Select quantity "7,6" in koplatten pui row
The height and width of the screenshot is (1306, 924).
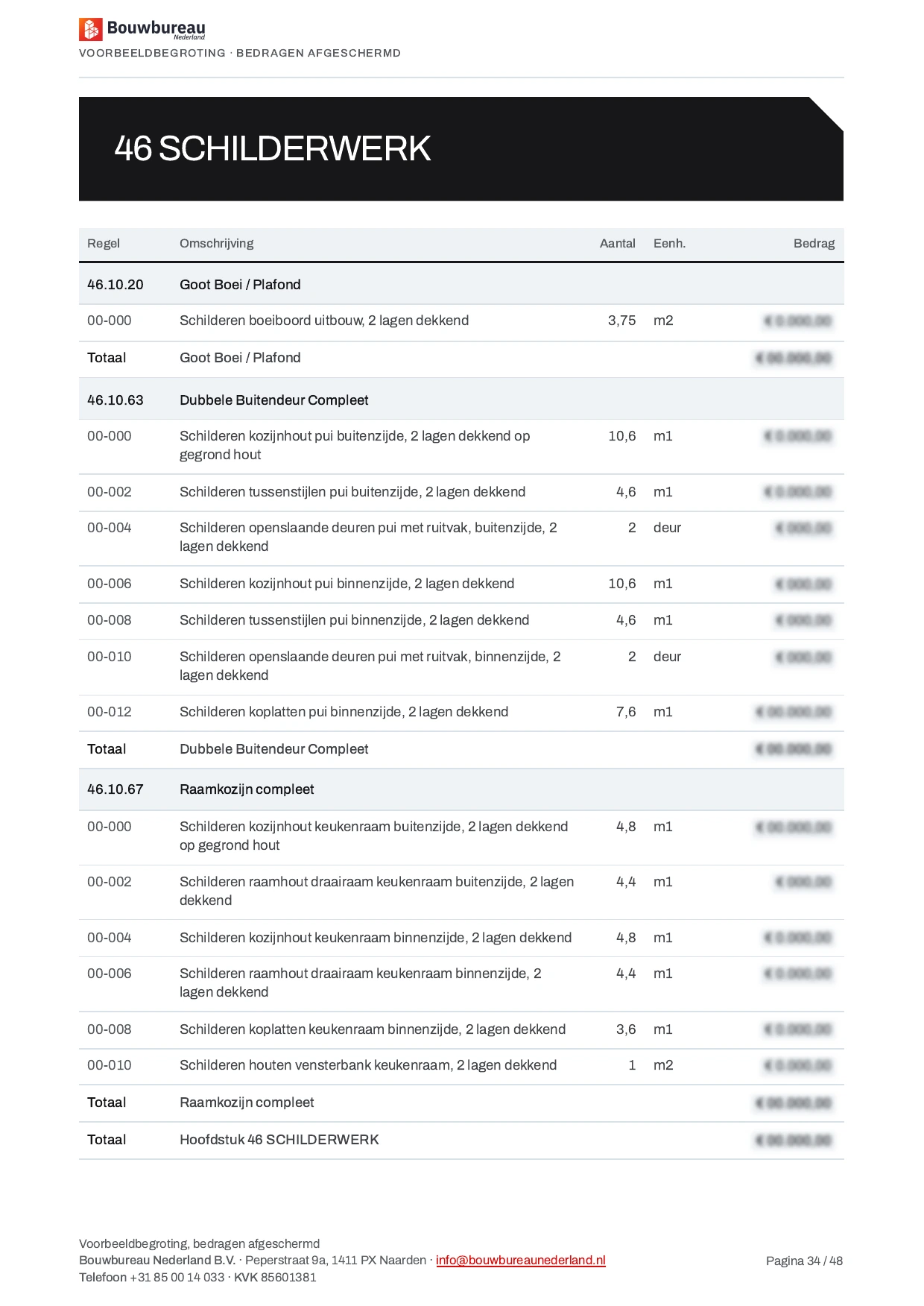[626, 712]
